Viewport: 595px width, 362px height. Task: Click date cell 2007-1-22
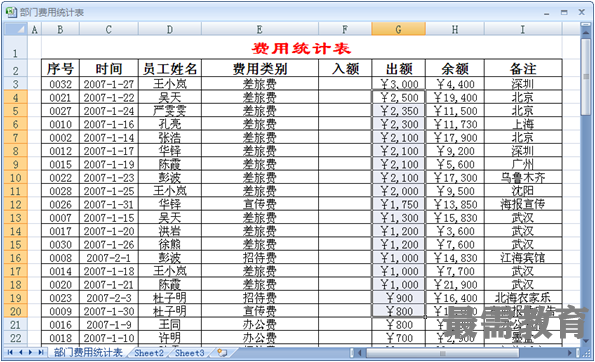coord(109,98)
